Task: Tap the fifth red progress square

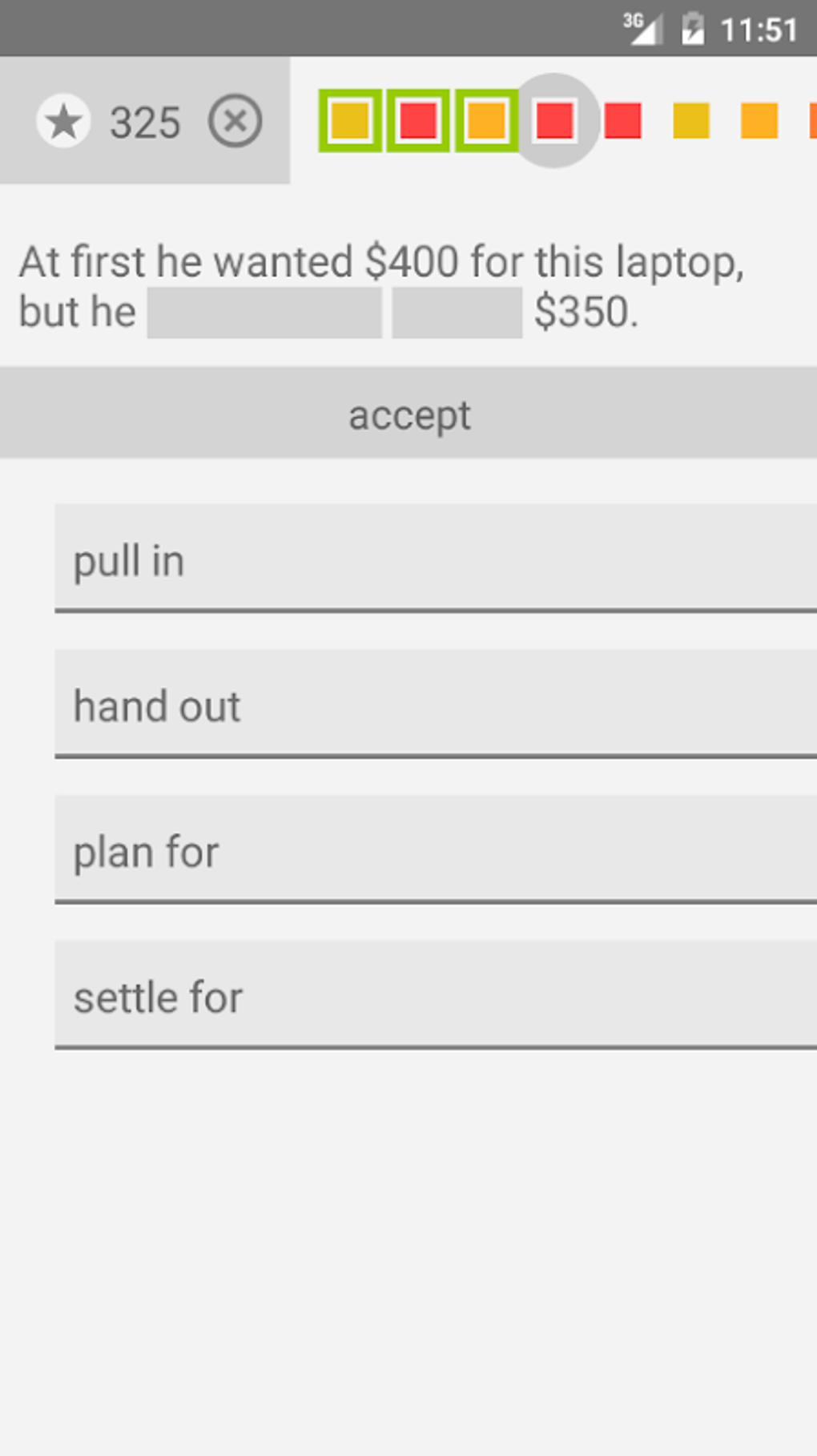Action: coord(623,121)
